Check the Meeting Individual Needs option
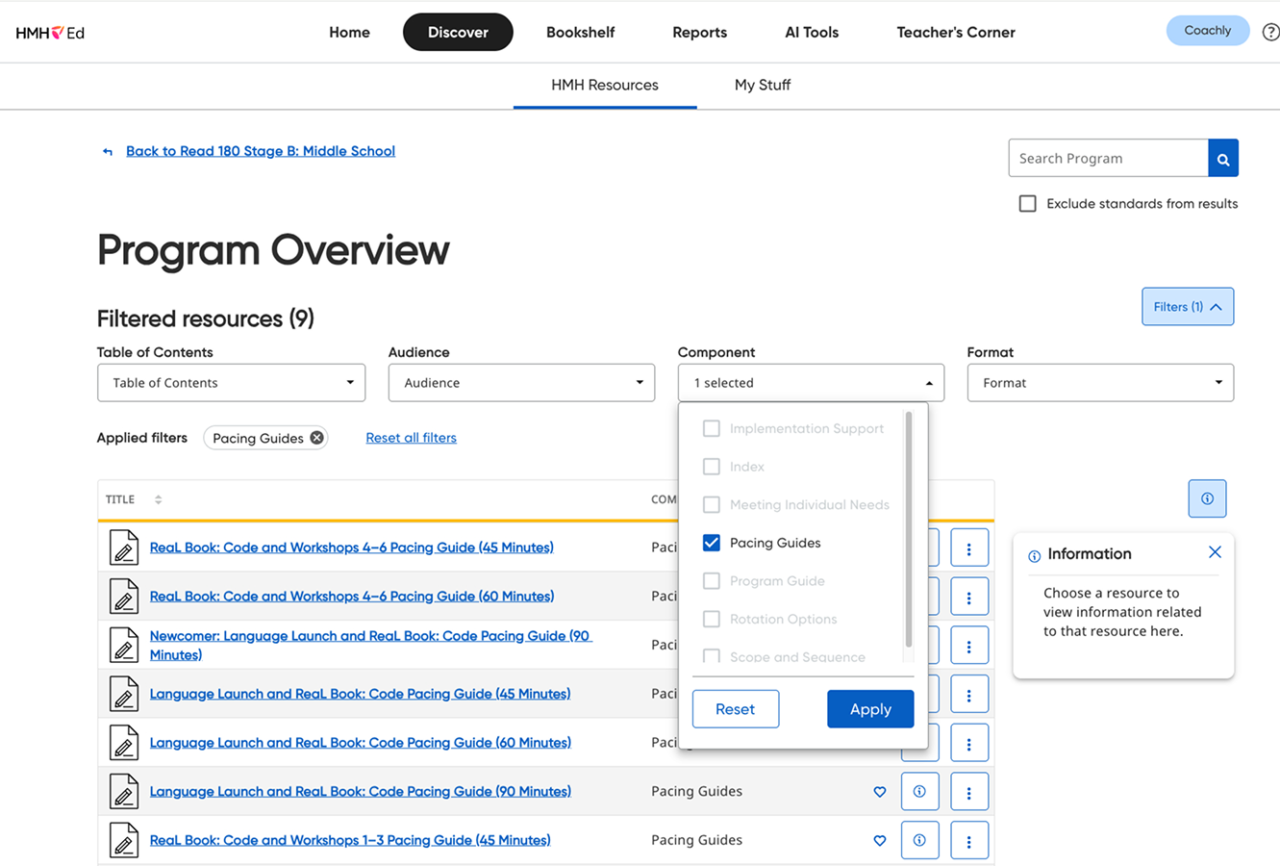 coord(711,505)
